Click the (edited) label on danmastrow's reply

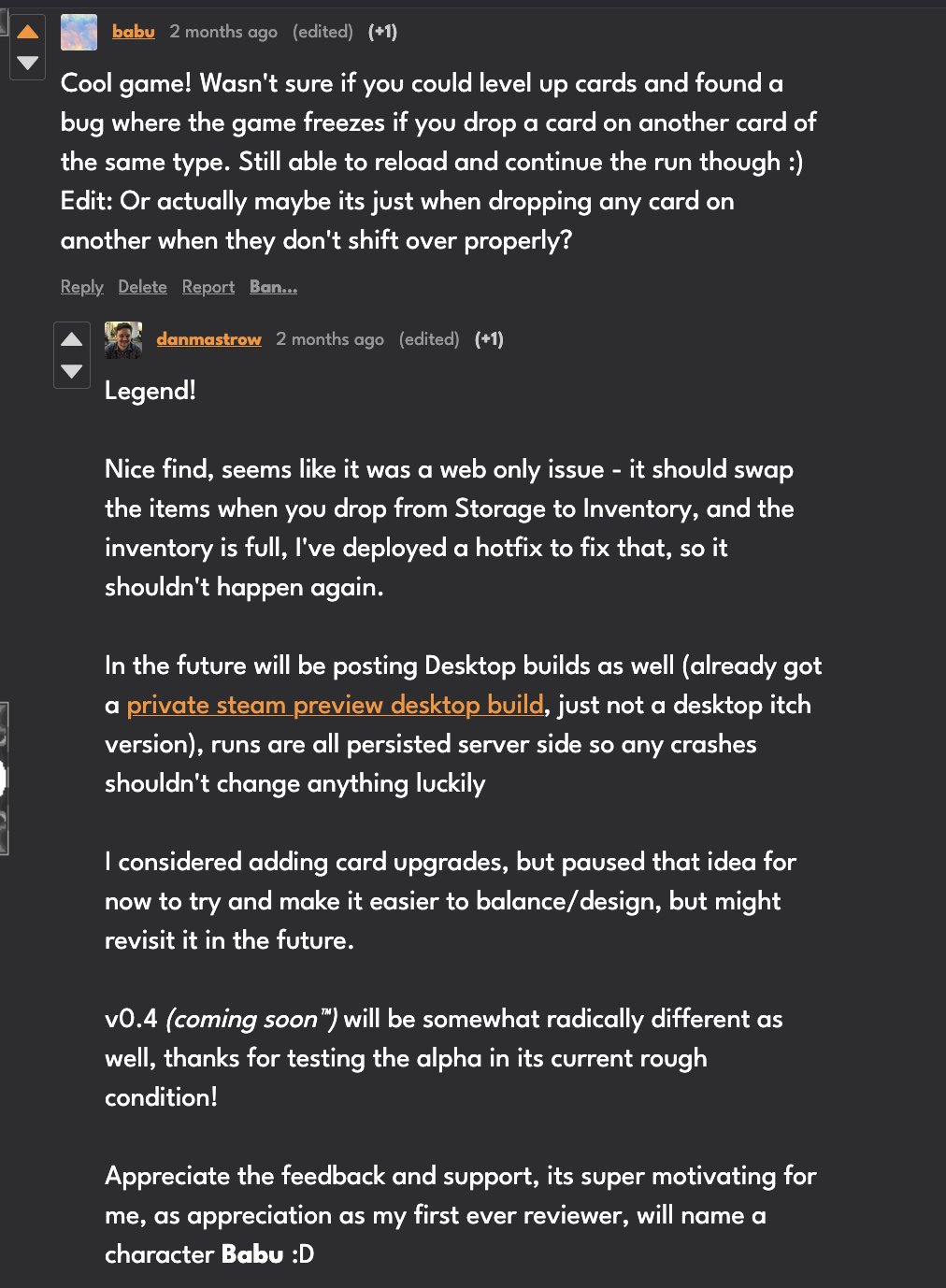[x=429, y=339]
